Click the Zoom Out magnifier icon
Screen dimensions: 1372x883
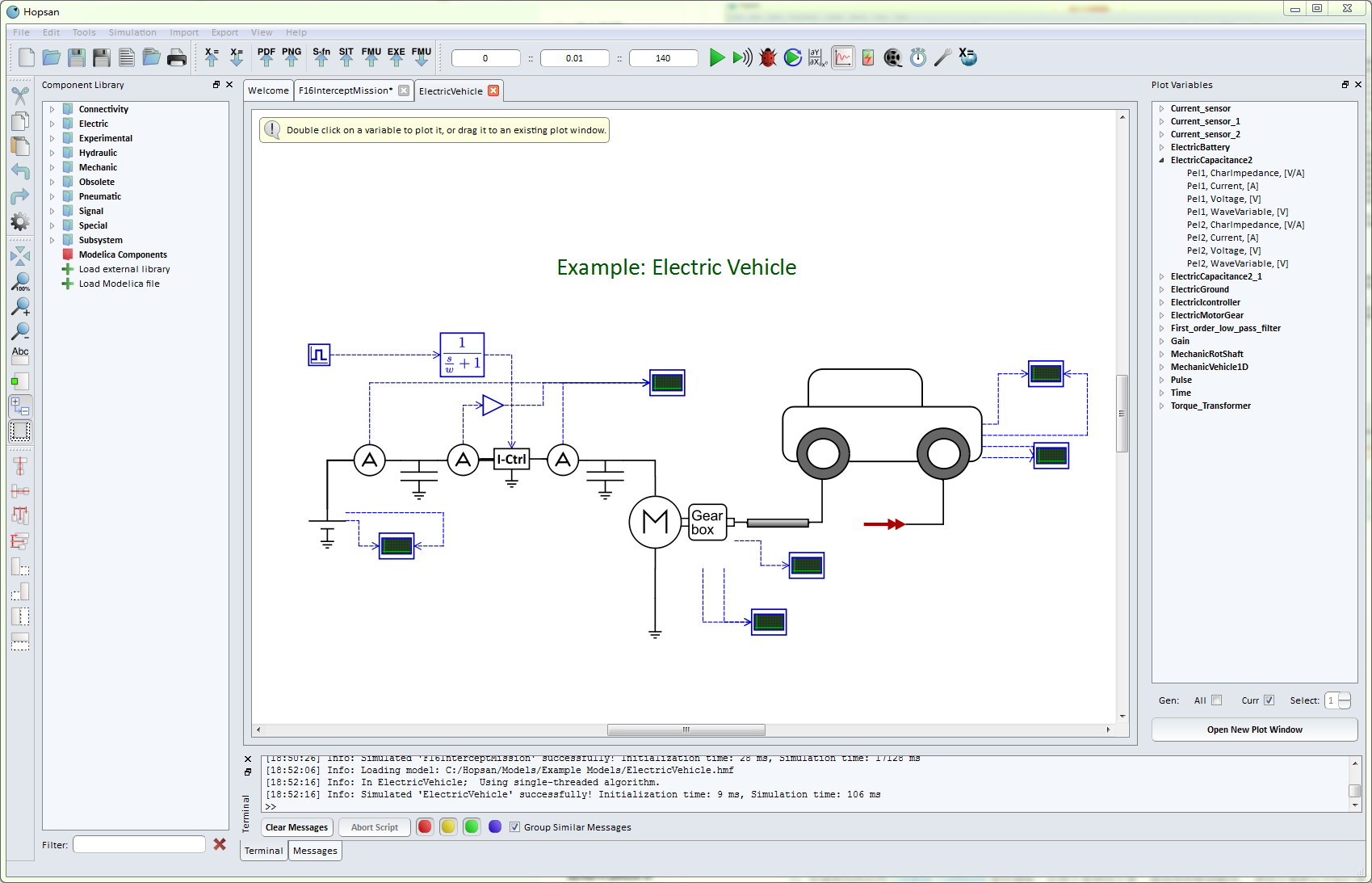pyautogui.click(x=20, y=331)
